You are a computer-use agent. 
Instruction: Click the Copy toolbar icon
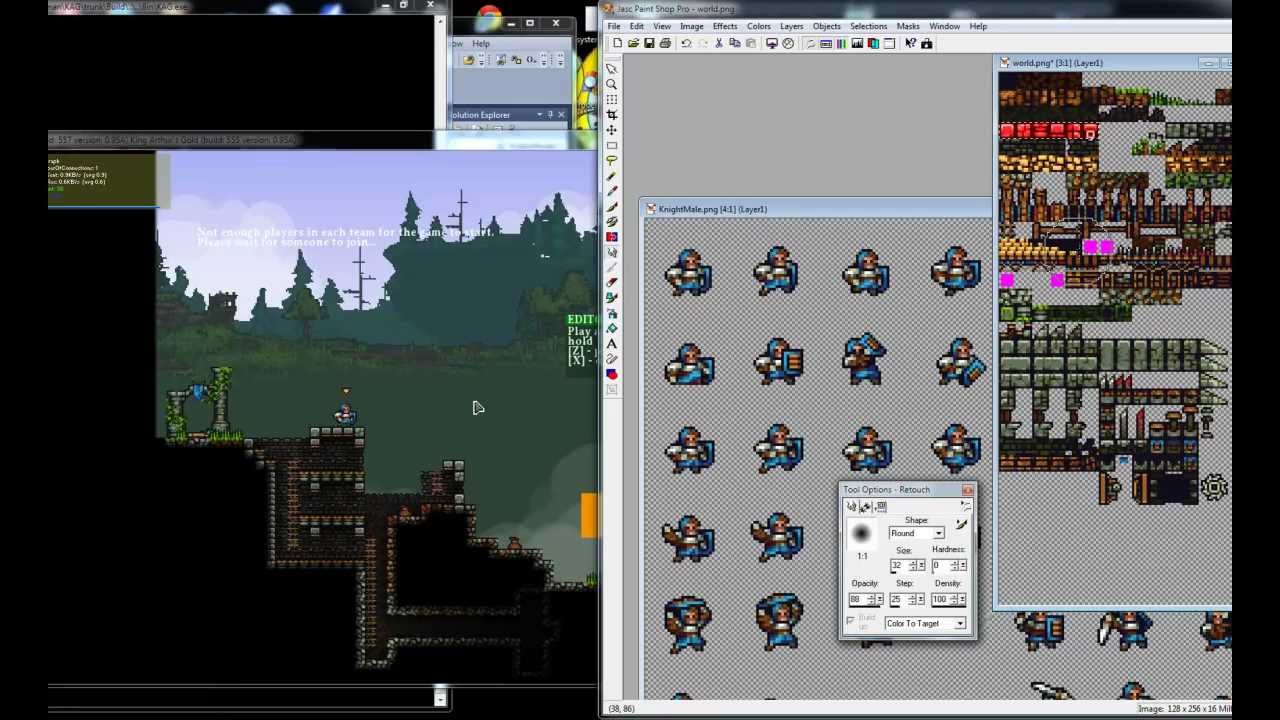(735, 43)
